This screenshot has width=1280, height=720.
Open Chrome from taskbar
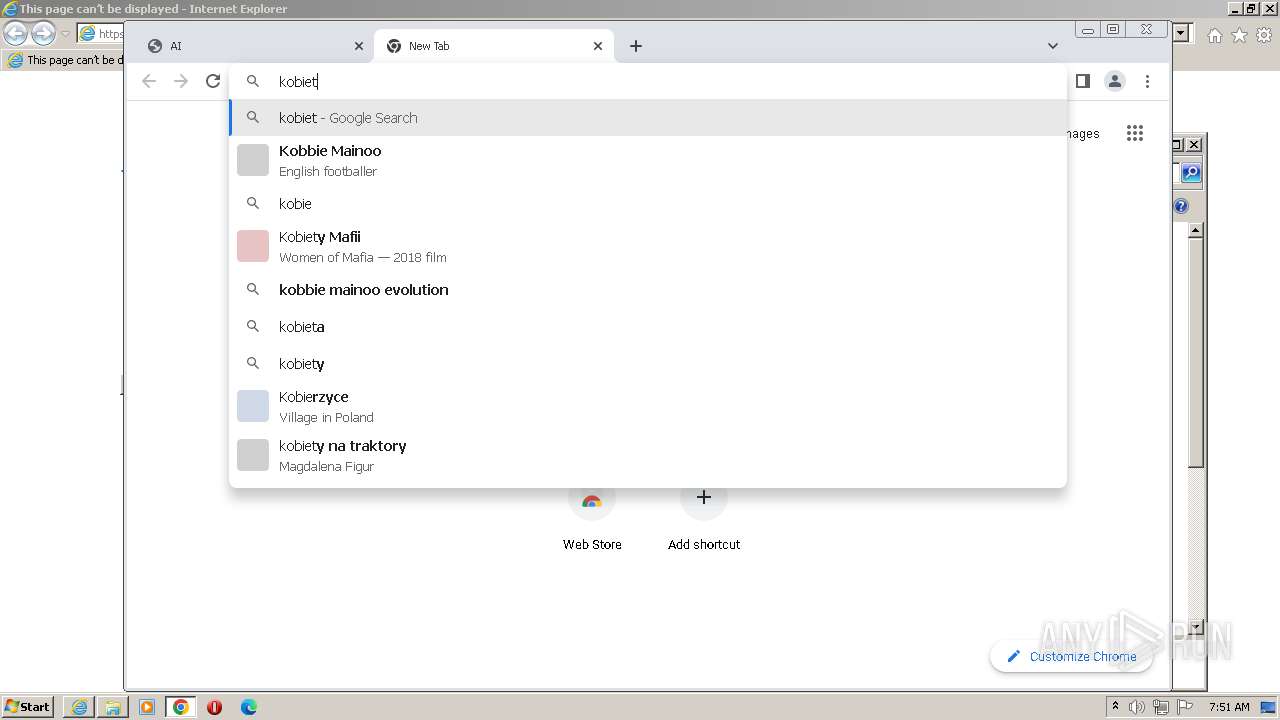pos(181,707)
